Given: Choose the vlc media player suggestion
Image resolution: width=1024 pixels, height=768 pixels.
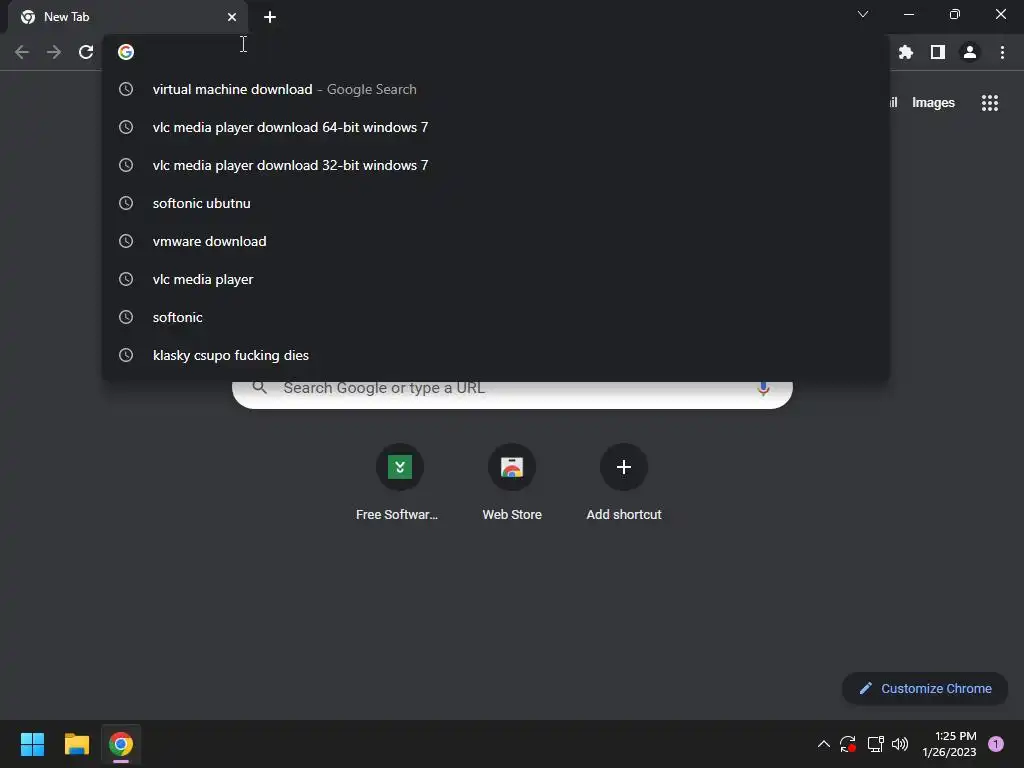Looking at the screenshot, I should point(496,280).
